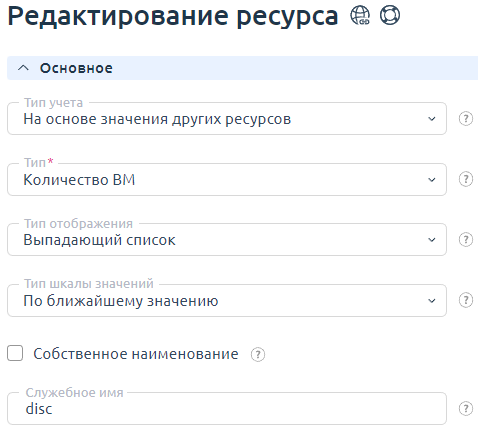Open dropdown with По ближайшему значению

pos(227,300)
